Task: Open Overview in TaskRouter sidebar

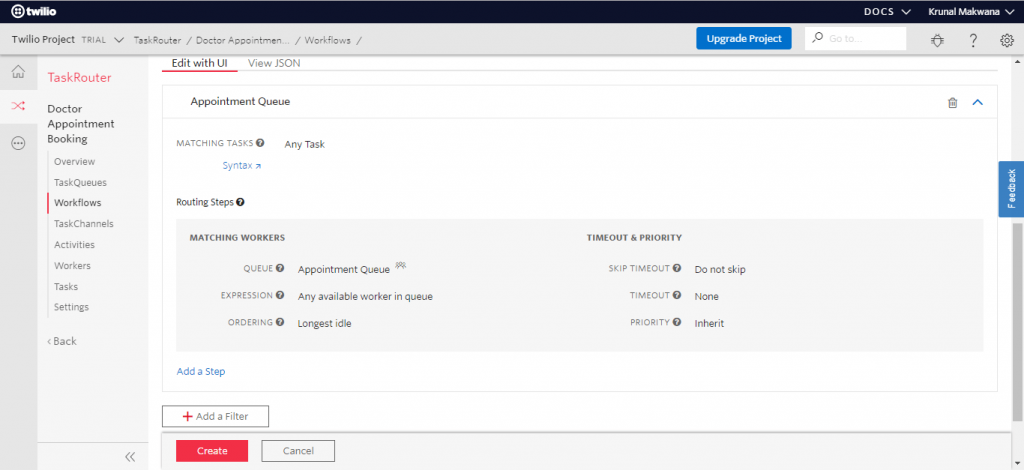Action: (74, 161)
